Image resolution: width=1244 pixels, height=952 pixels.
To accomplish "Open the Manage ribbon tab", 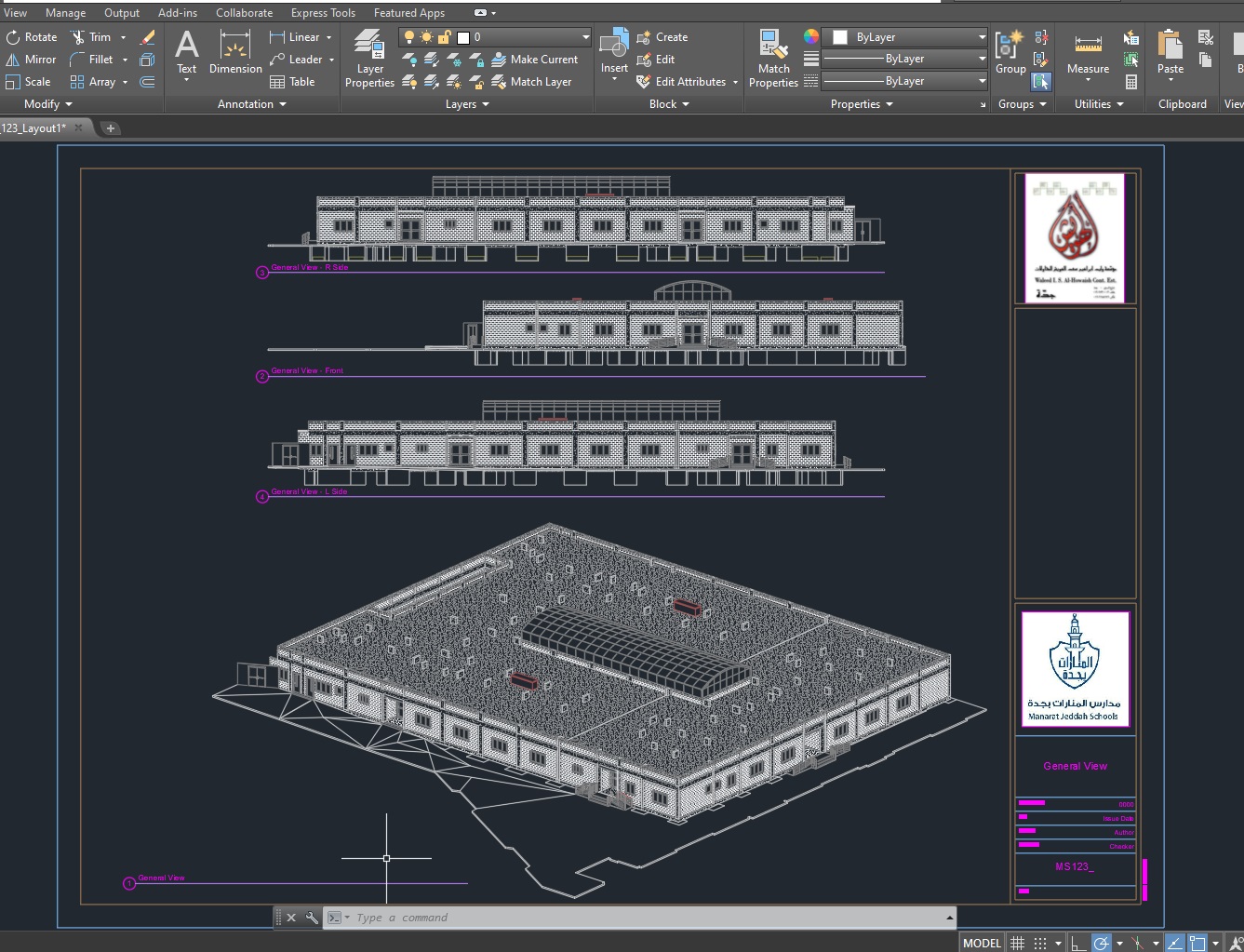I will (x=65, y=13).
